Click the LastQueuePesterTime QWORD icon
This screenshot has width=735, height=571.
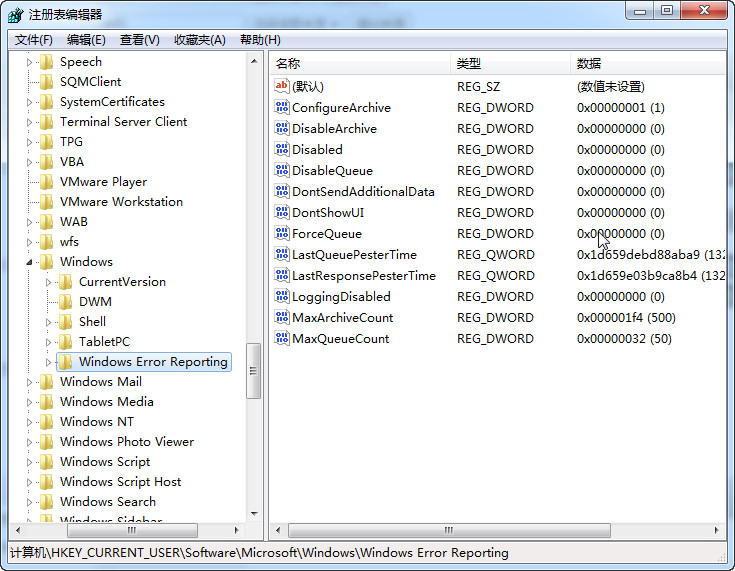click(282, 255)
